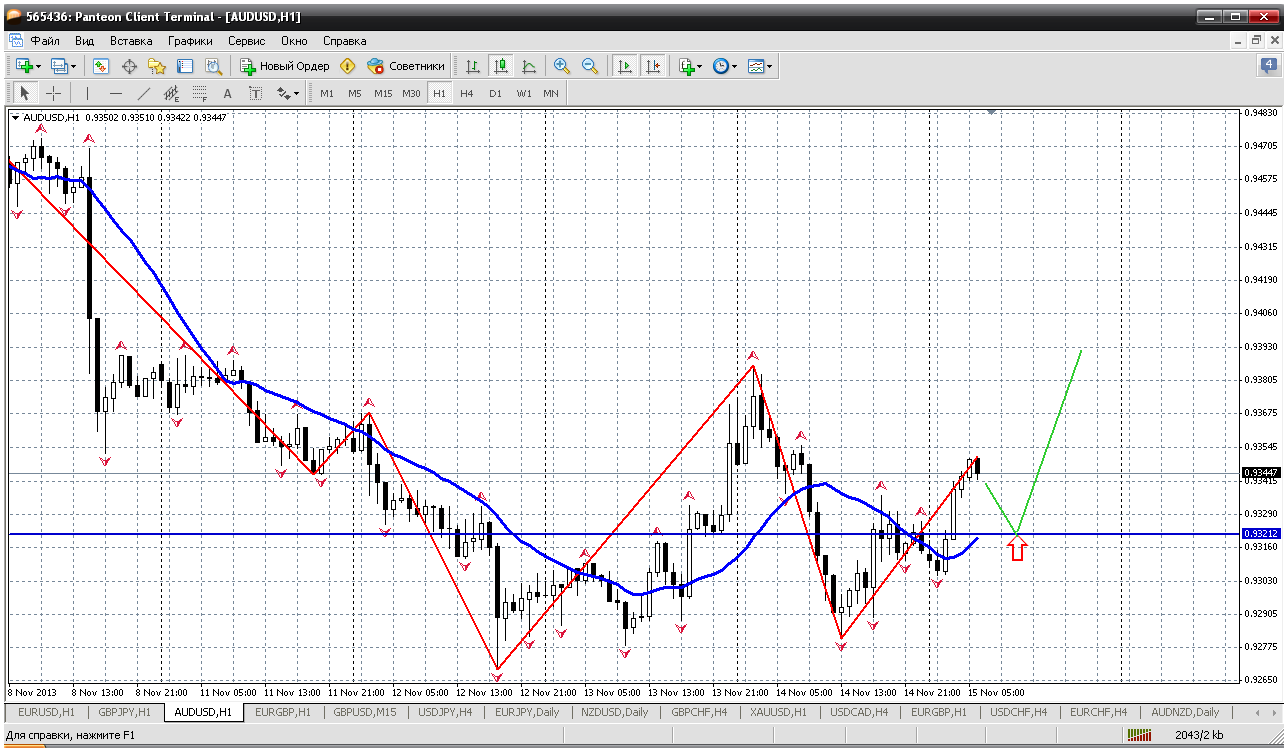The image size is (1288, 748).
Task: Choose the W1 weekly timeframe
Action: point(524,93)
